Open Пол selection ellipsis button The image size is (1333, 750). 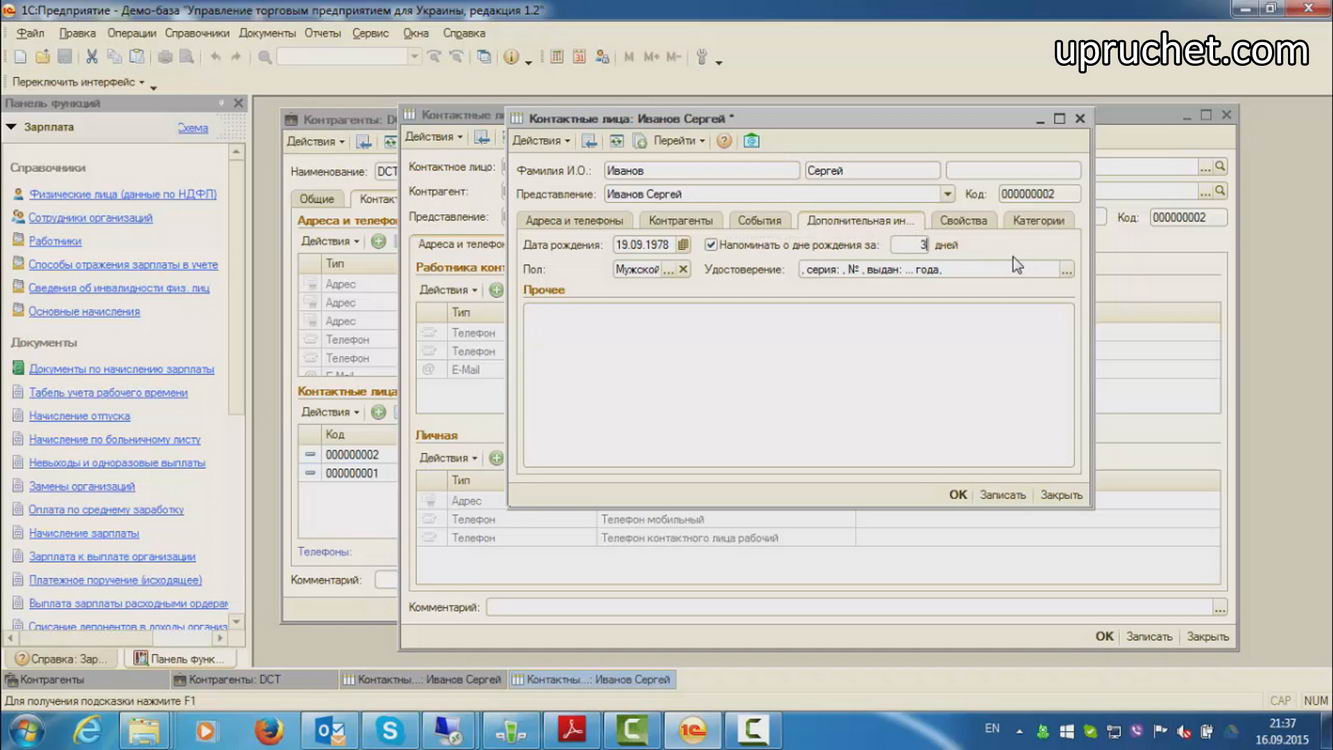(668, 269)
